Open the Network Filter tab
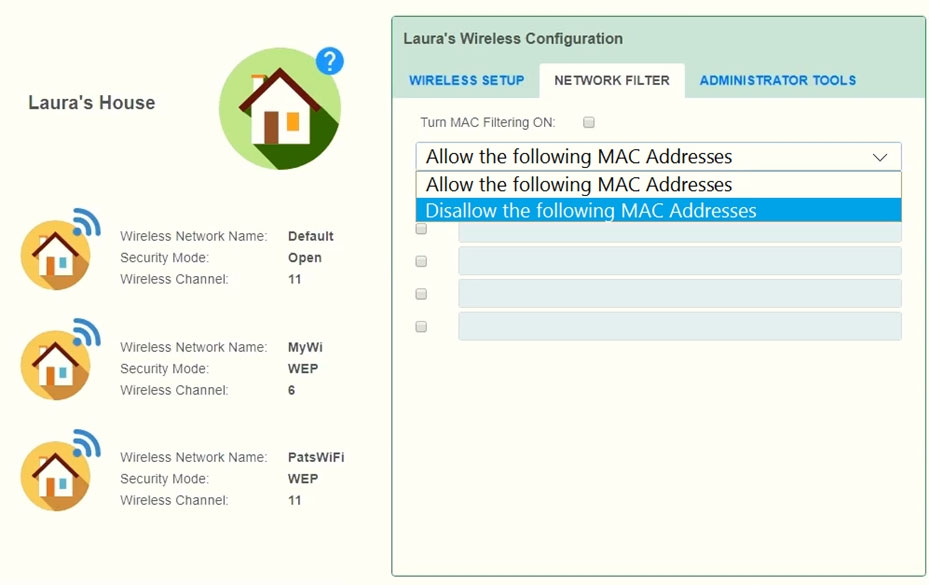 coord(612,80)
